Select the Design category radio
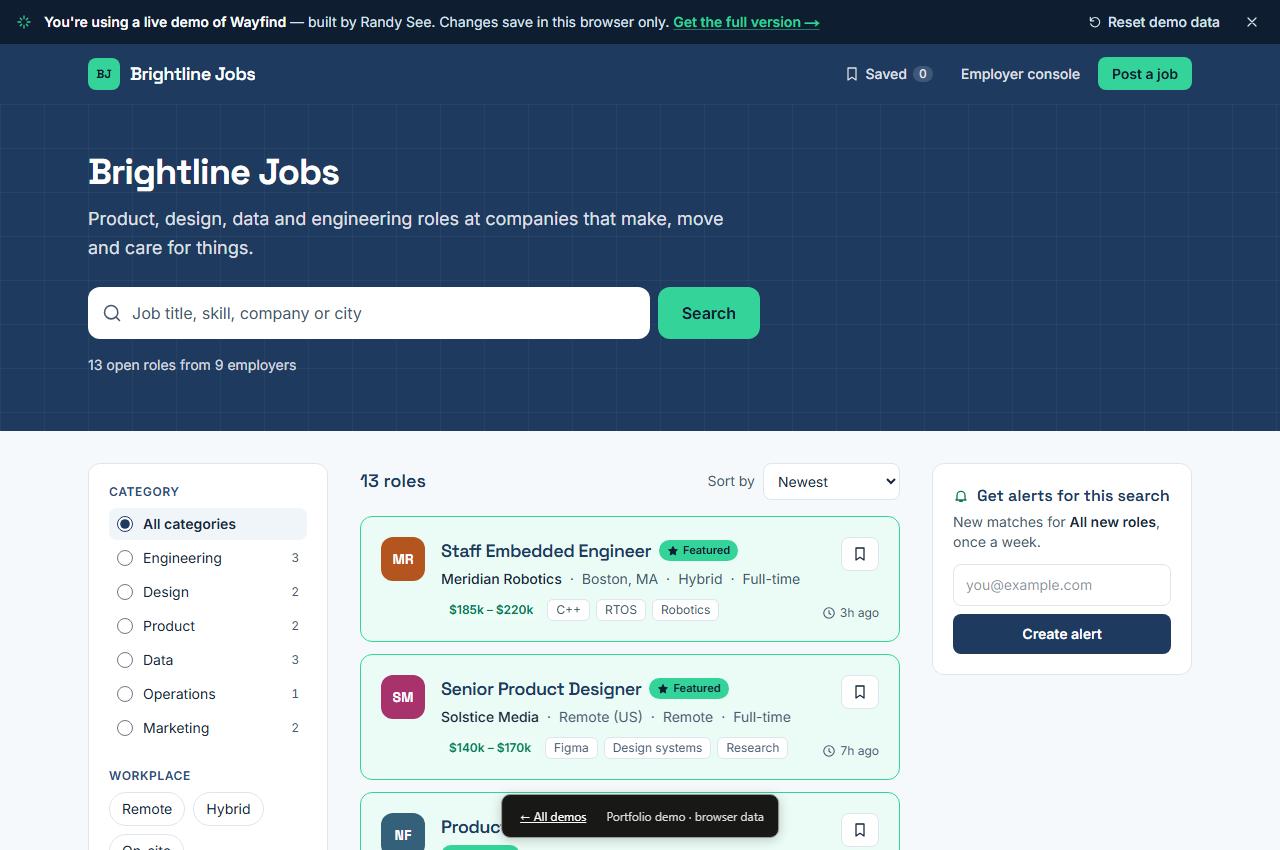The image size is (1280, 850). 125,592
